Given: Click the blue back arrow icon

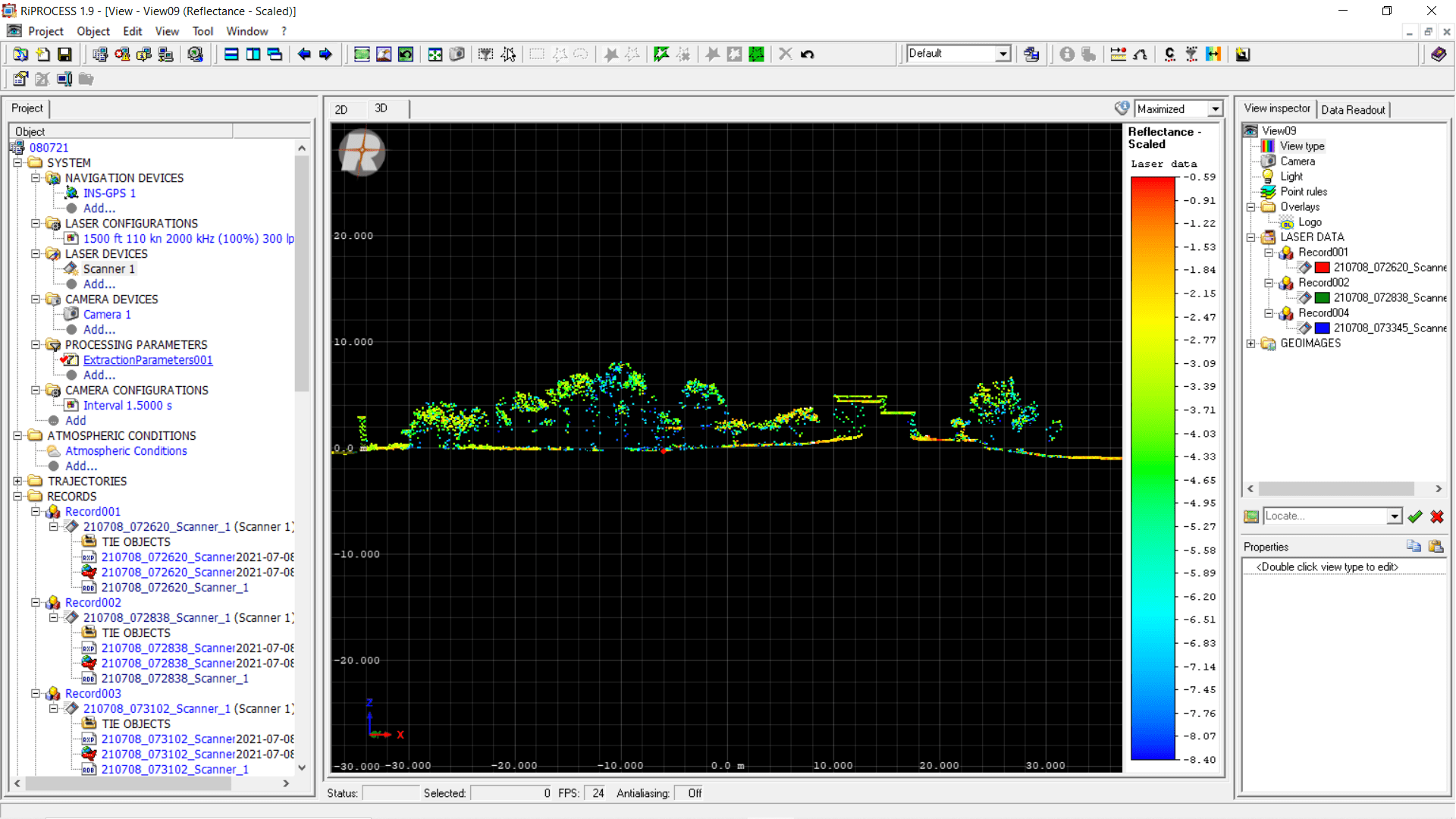Looking at the screenshot, I should tap(304, 54).
